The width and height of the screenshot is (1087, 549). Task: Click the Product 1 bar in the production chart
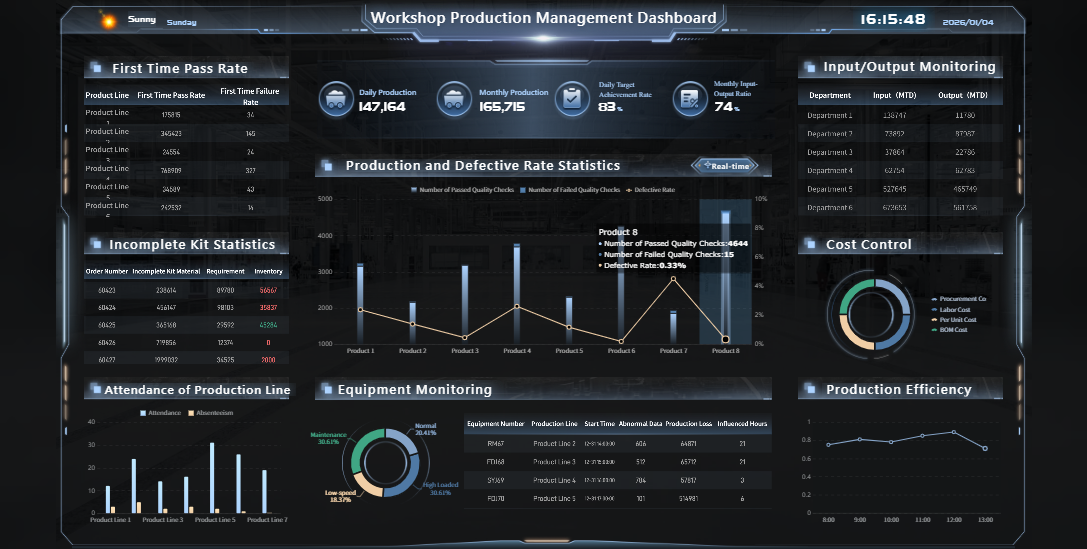[x=360, y=304]
